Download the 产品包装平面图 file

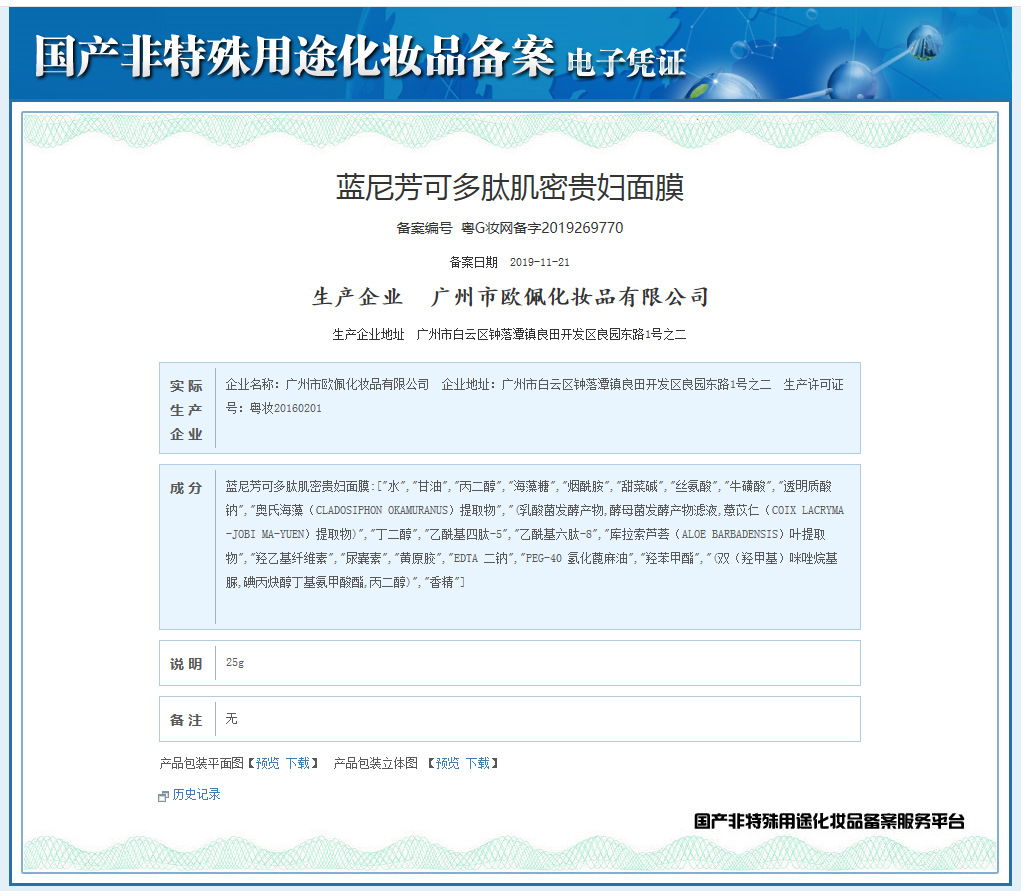click(x=297, y=763)
